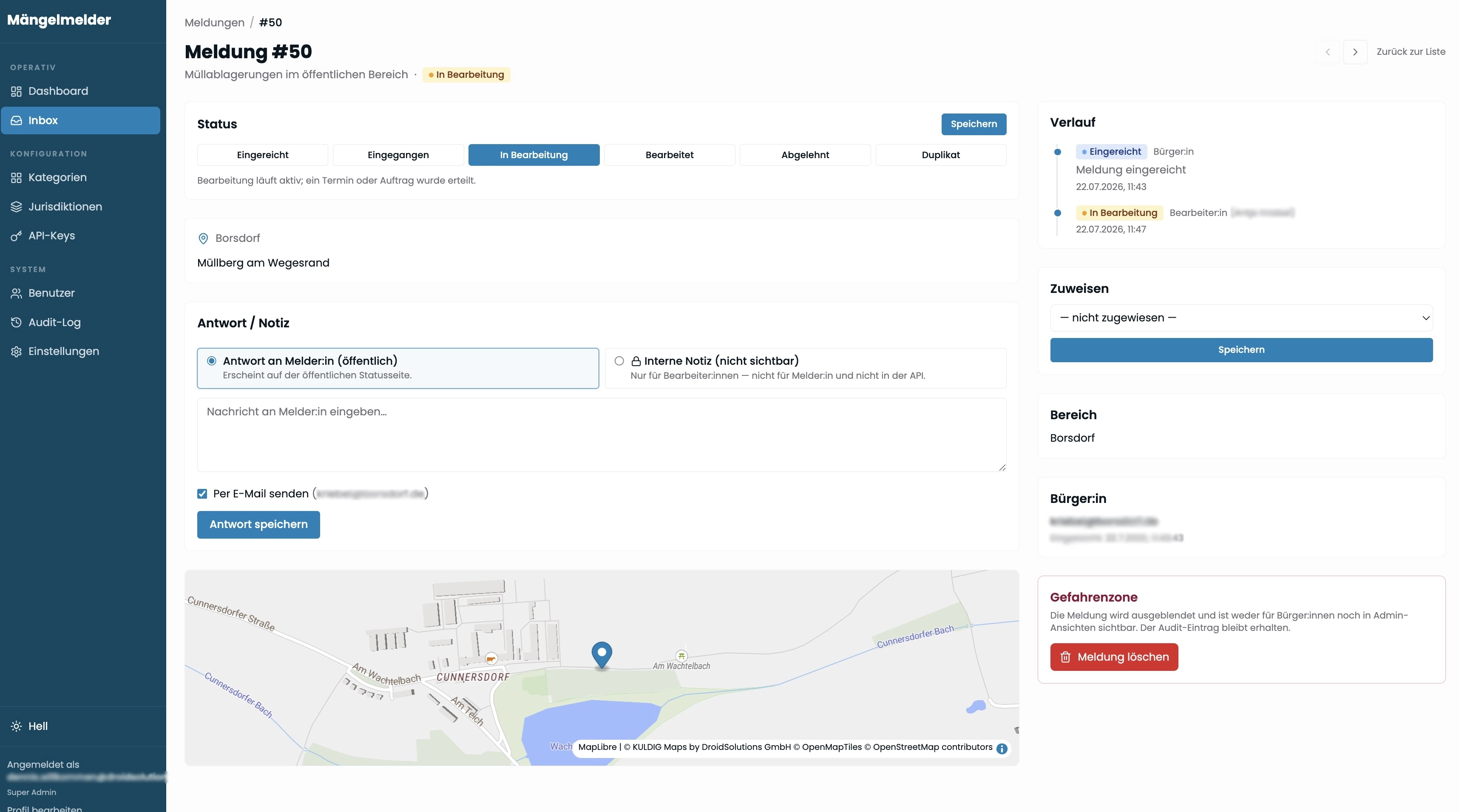Click the Müllberg am Wegesrand description
The image size is (1459, 812).
[263, 263]
